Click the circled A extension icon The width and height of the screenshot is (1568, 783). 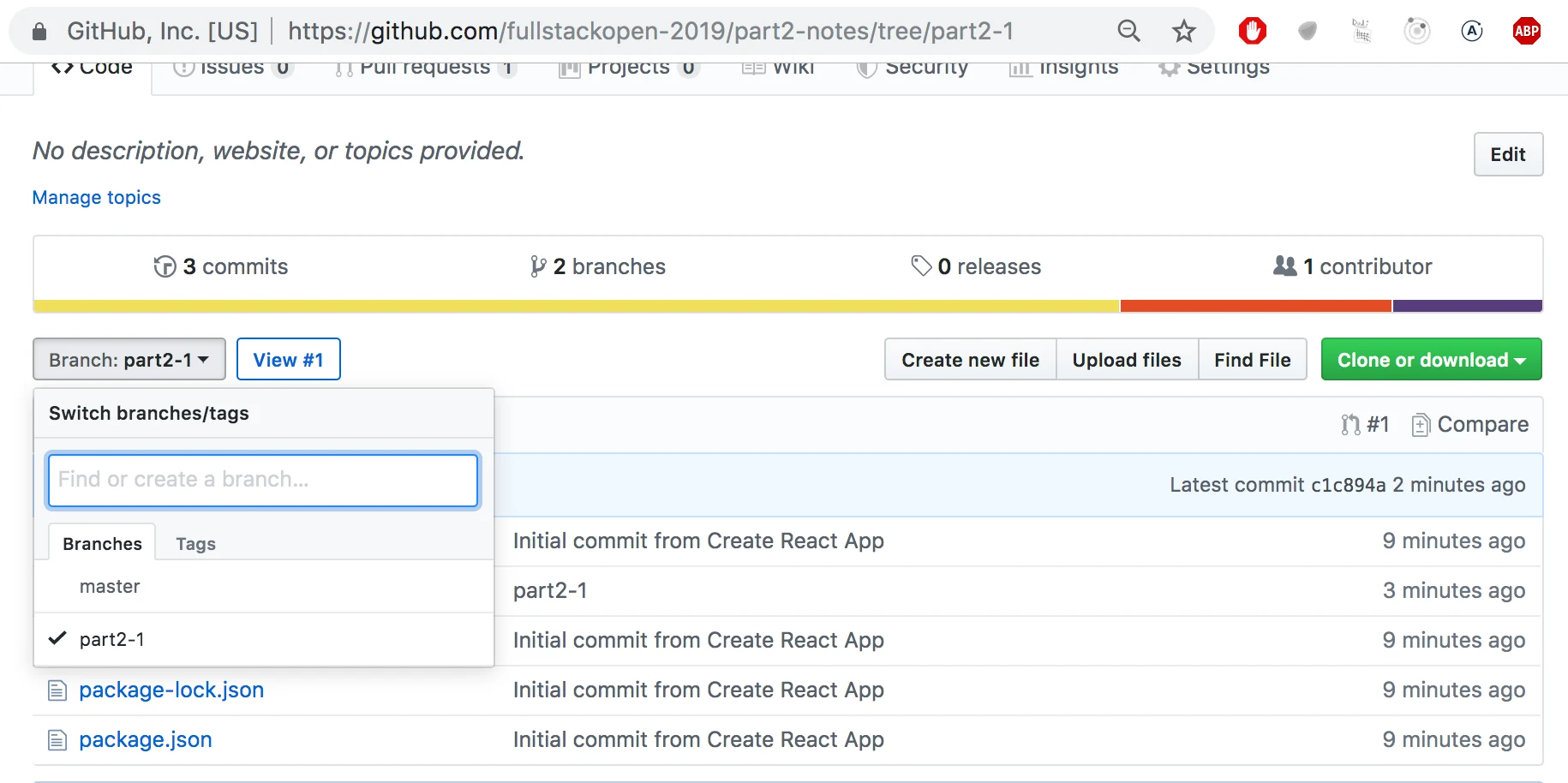pos(1471,31)
